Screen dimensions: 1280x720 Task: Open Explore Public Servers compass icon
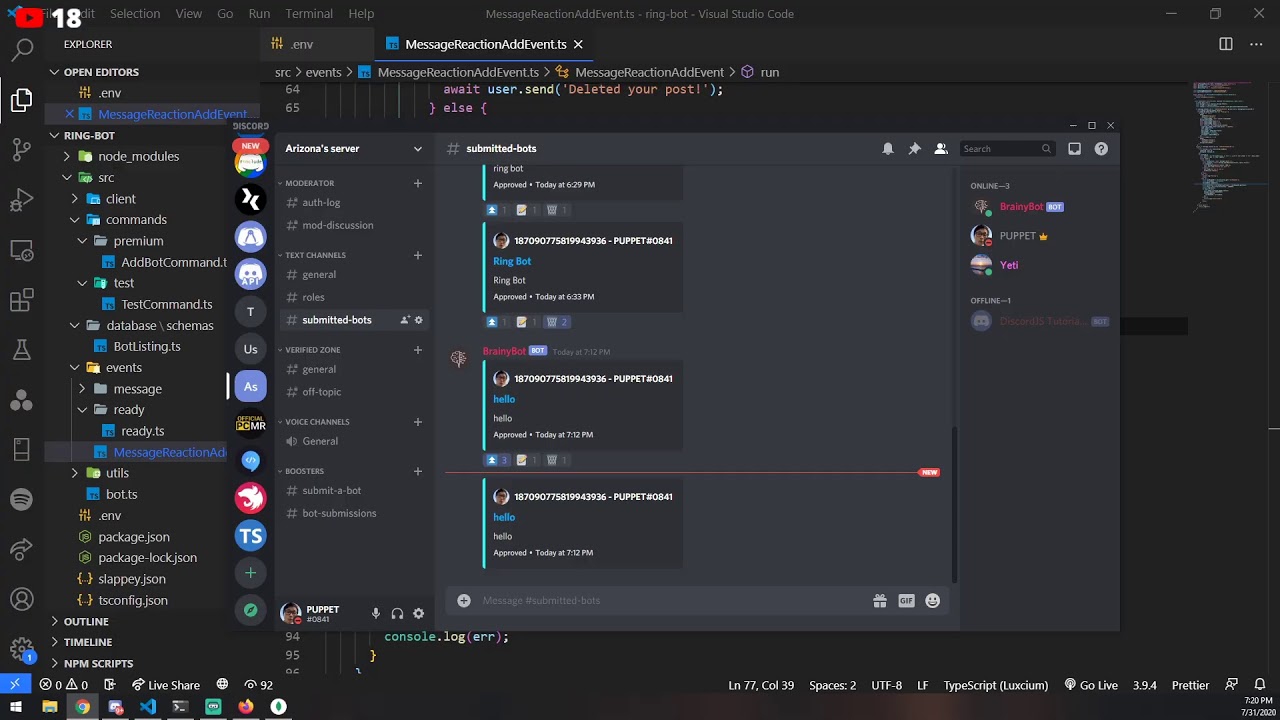[250, 609]
